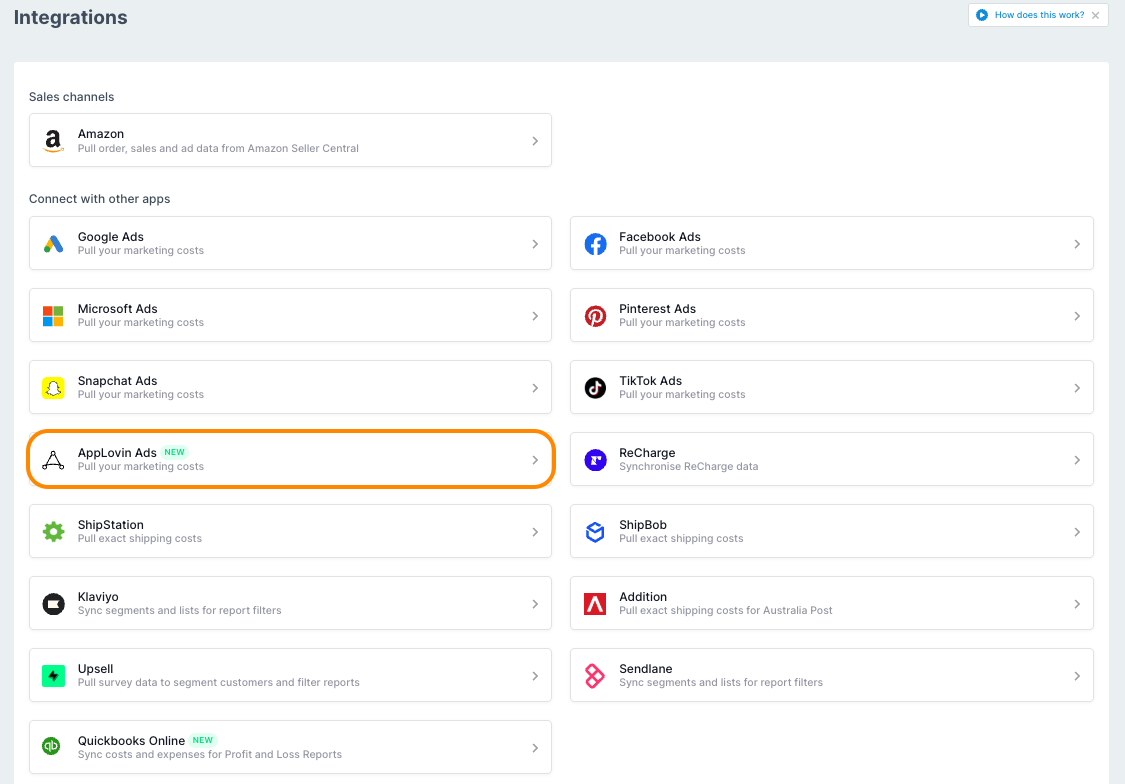Click the Microsoft Ads logo icon

pos(53,316)
